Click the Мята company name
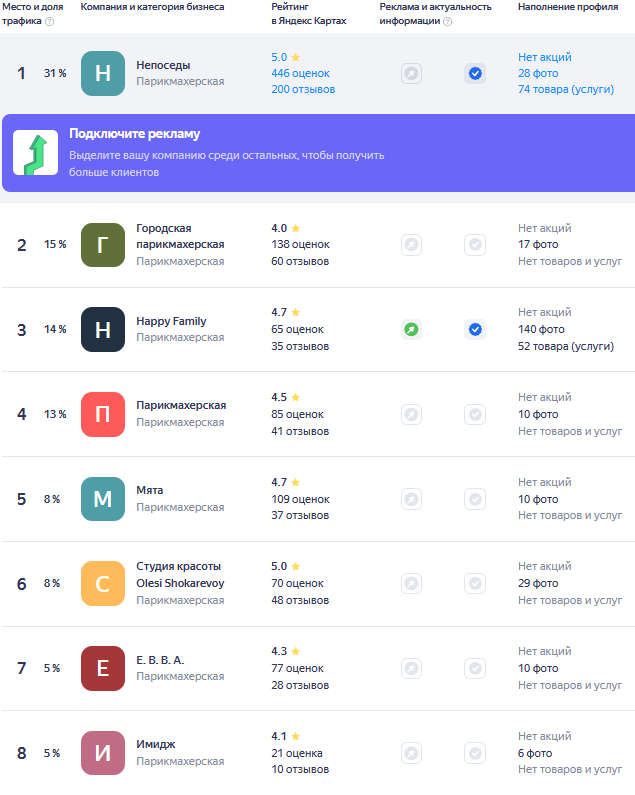 click(x=150, y=490)
